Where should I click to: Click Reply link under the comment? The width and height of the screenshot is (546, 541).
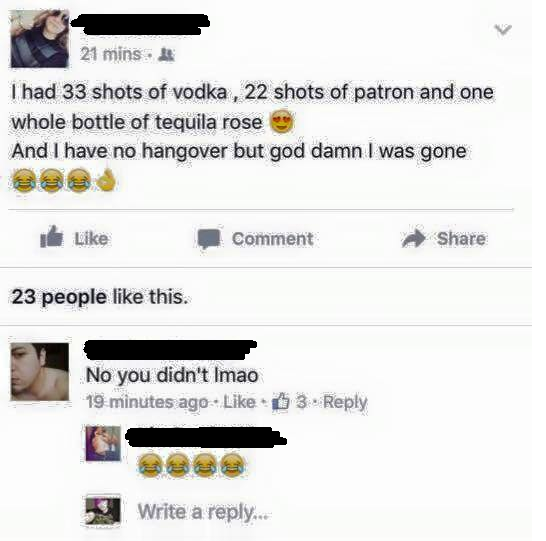click(345, 403)
